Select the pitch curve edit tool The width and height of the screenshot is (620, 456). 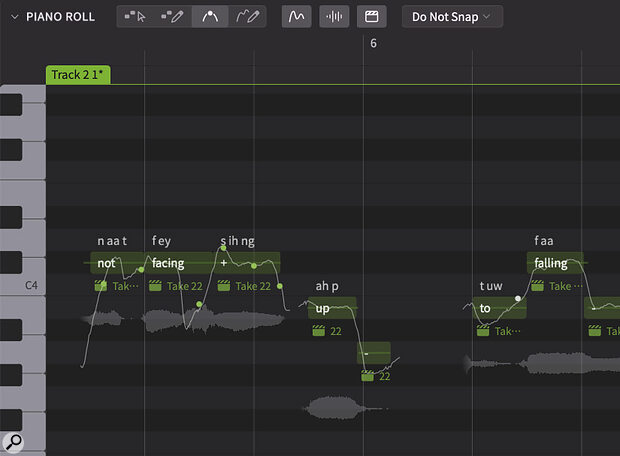point(210,17)
